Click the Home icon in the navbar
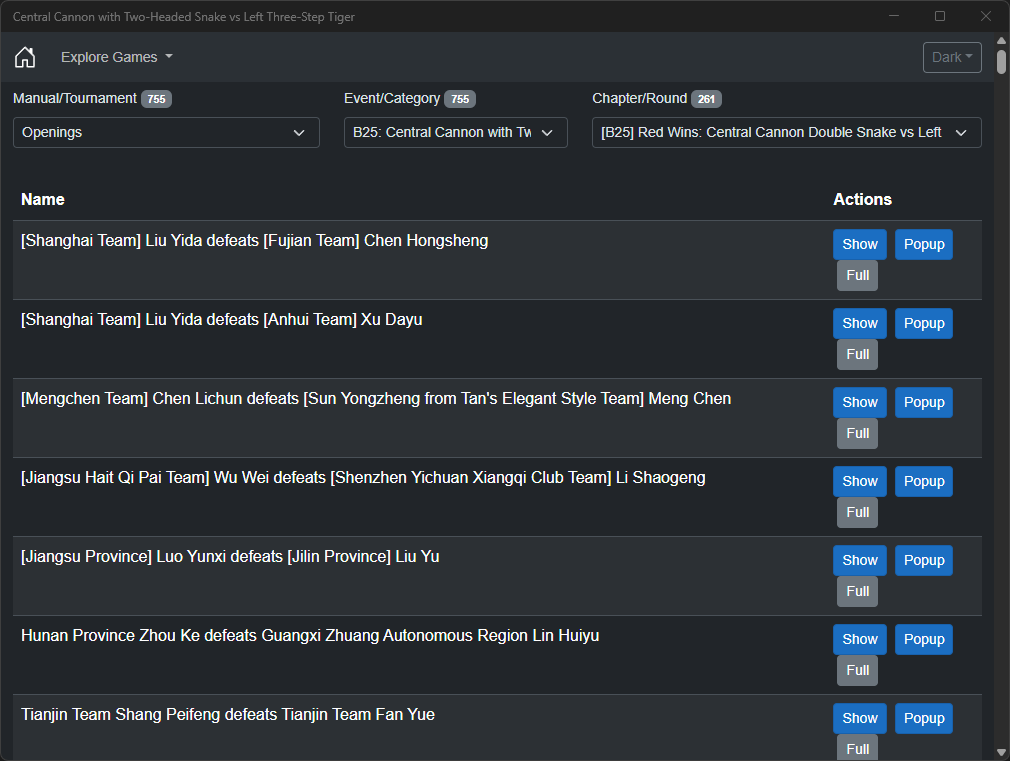This screenshot has width=1010, height=761. (25, 57)
